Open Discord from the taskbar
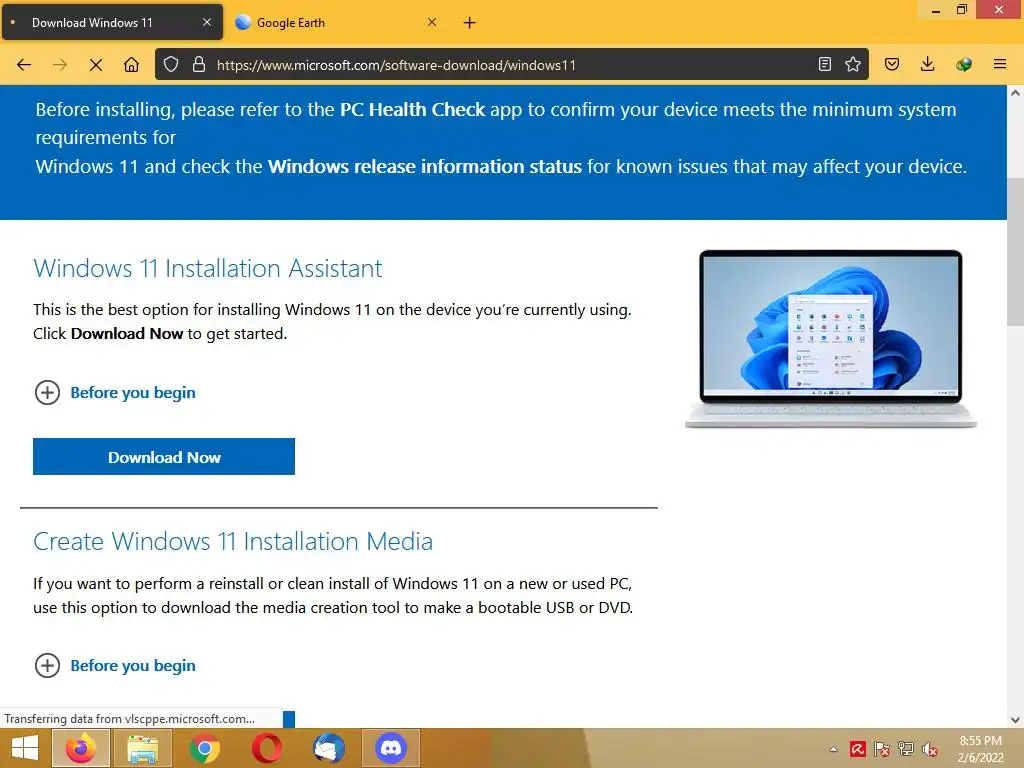This screenshot has width=1024, height=768. pos(391,748)
